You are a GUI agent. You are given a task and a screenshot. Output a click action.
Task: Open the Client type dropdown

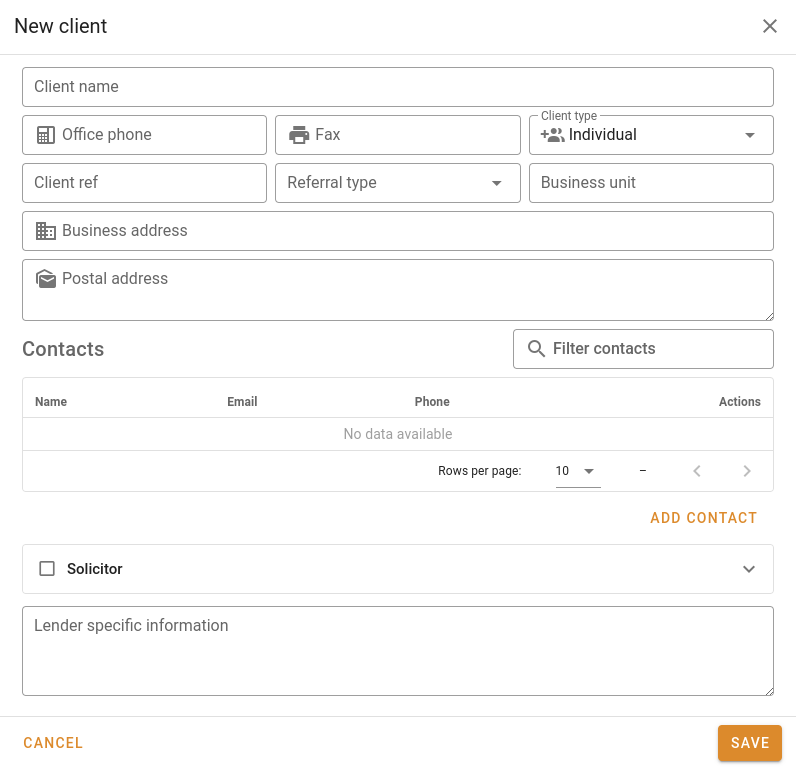[750, 135]
